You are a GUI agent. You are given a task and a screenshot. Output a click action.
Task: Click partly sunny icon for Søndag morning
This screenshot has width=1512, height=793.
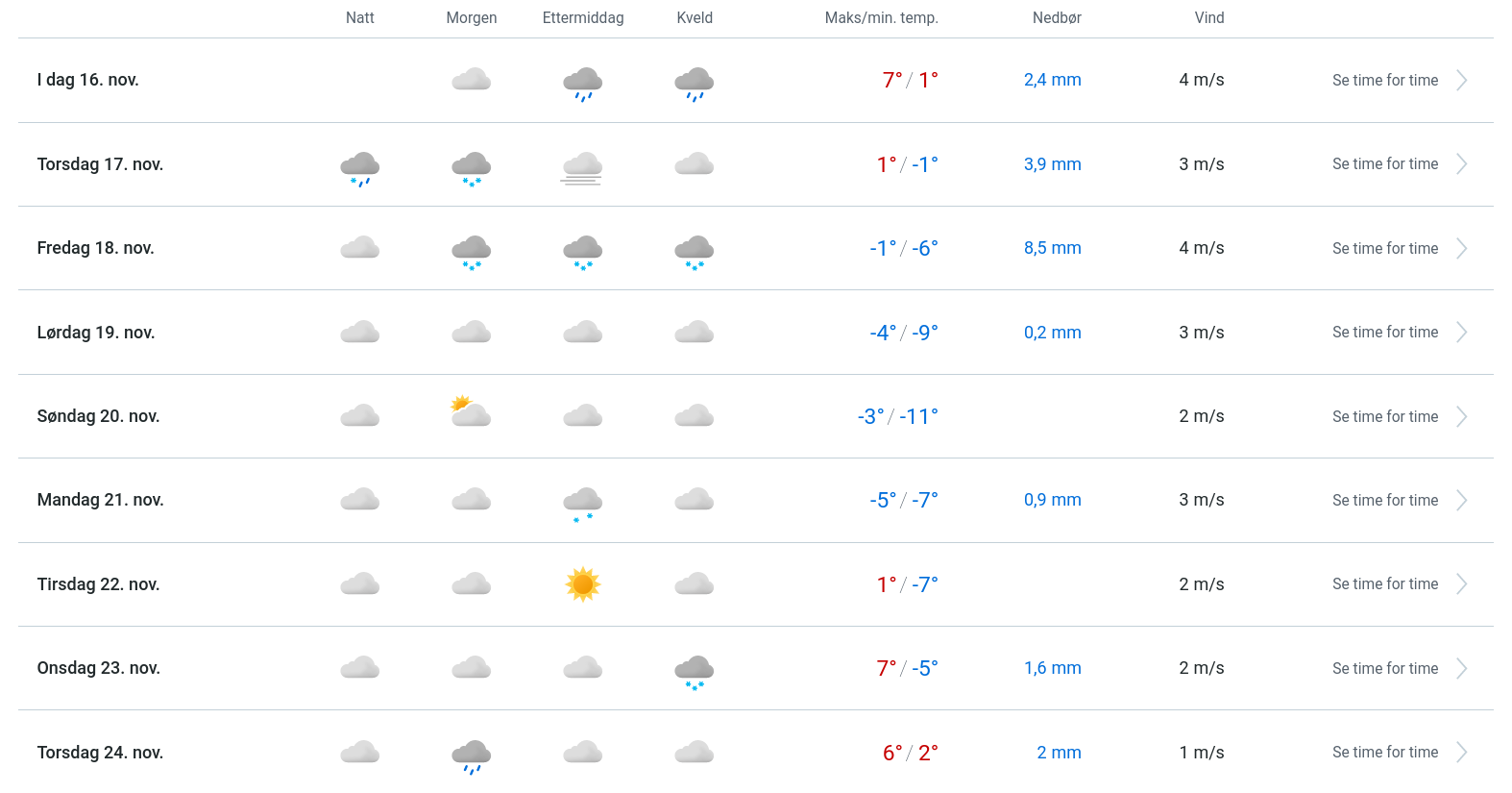click(471, 412)
